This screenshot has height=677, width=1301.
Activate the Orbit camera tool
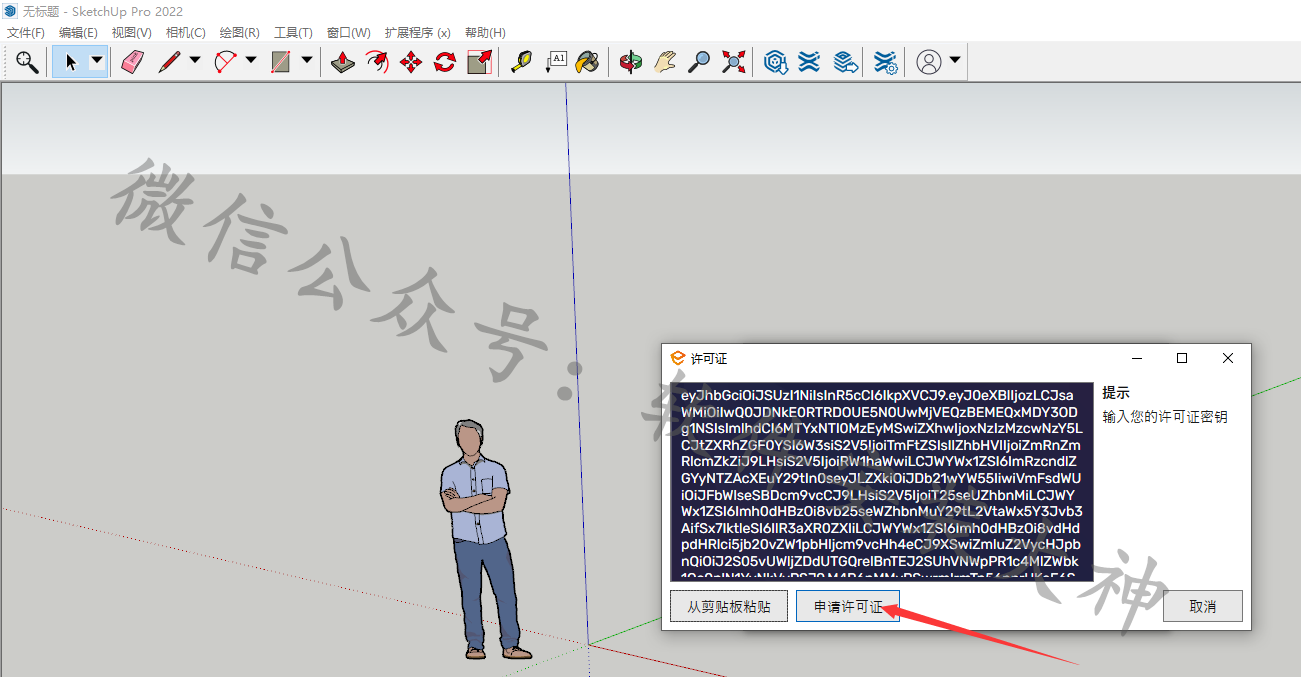coord(630,62)
